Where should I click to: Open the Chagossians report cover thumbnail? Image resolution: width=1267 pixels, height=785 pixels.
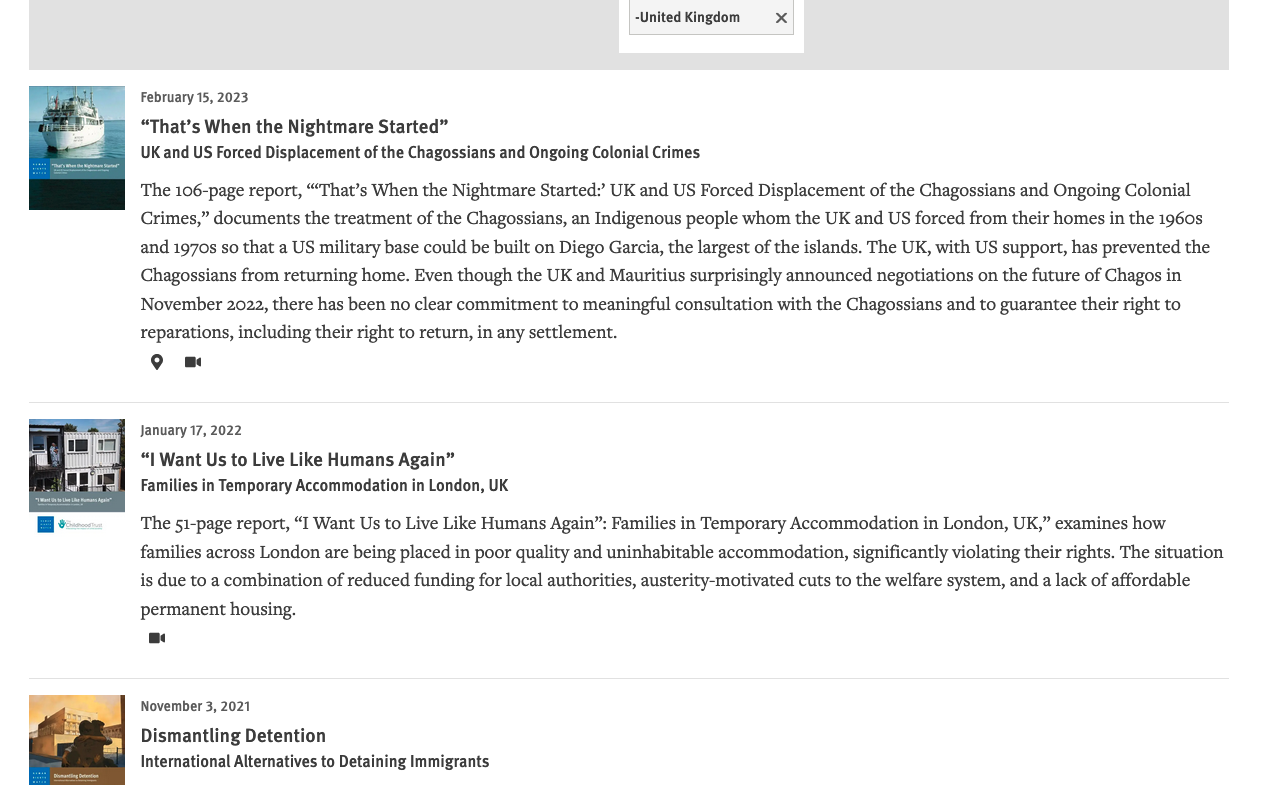coord(77,148)
